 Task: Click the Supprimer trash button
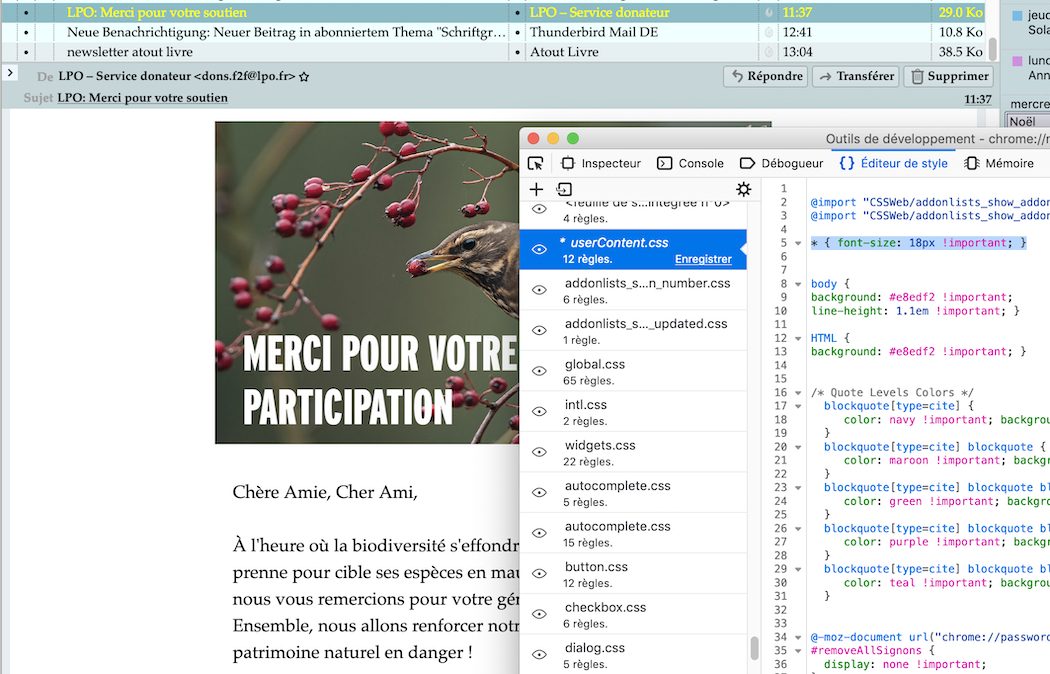pyautogui.click(x=948, y=76)
